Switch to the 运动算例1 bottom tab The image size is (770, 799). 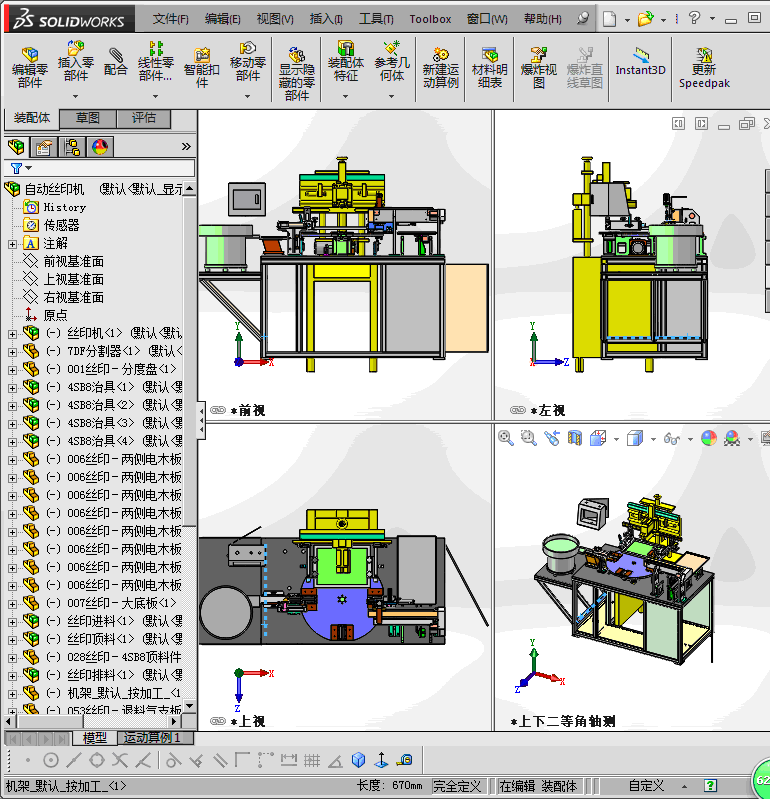tap(152, 737)
